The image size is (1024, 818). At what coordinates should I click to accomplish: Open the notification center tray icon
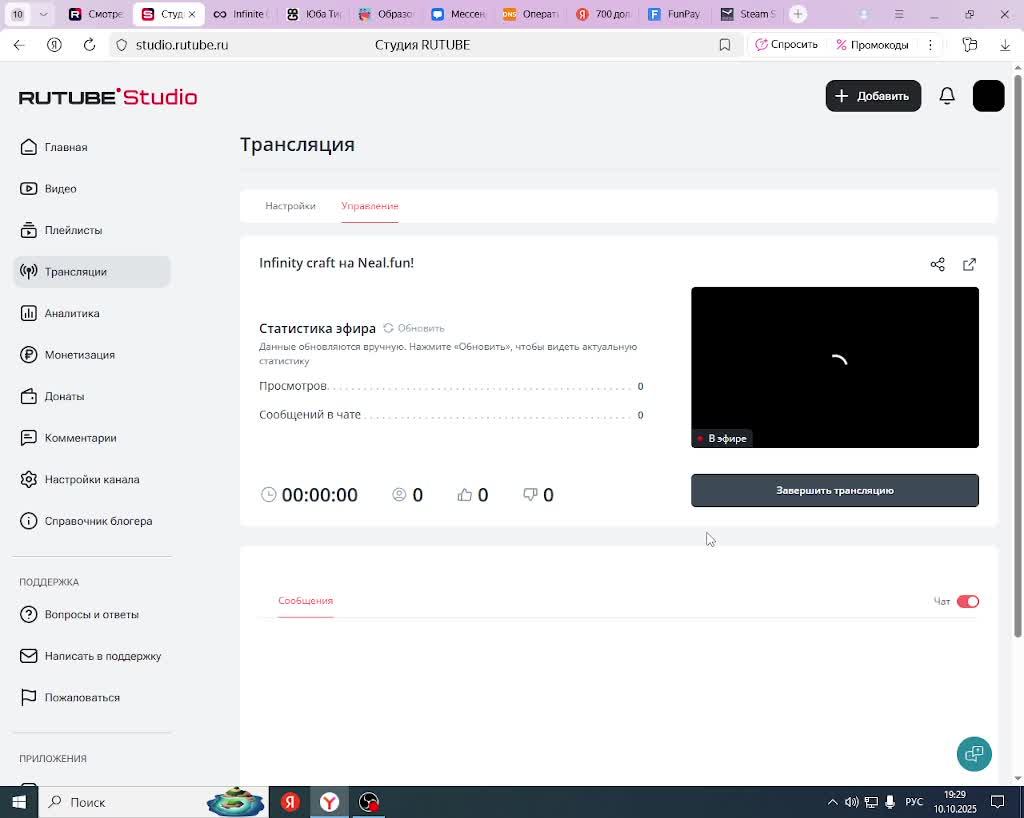pos(997,802)
